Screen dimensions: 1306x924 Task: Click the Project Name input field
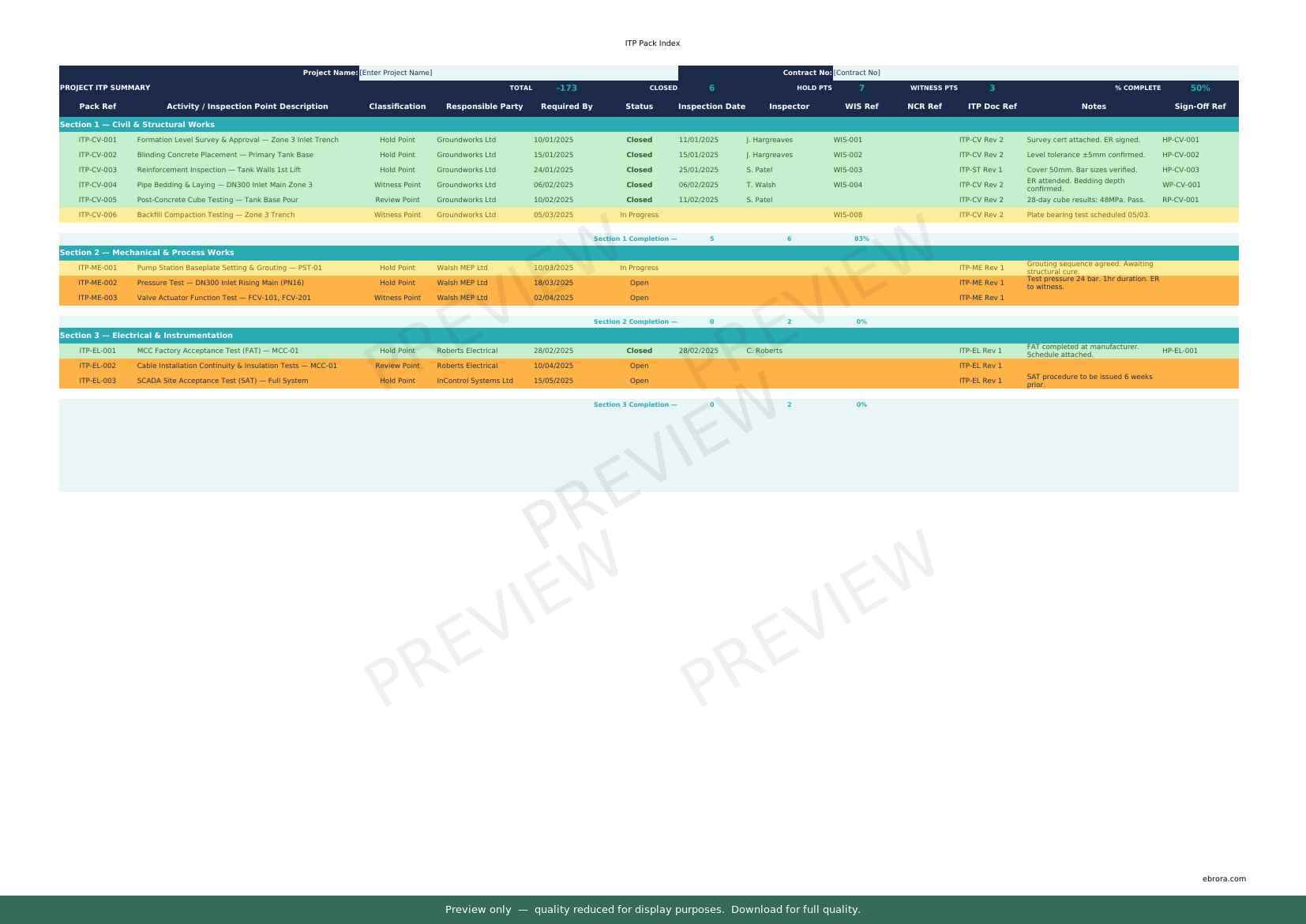pyautogui.click(x=517, y=73)
